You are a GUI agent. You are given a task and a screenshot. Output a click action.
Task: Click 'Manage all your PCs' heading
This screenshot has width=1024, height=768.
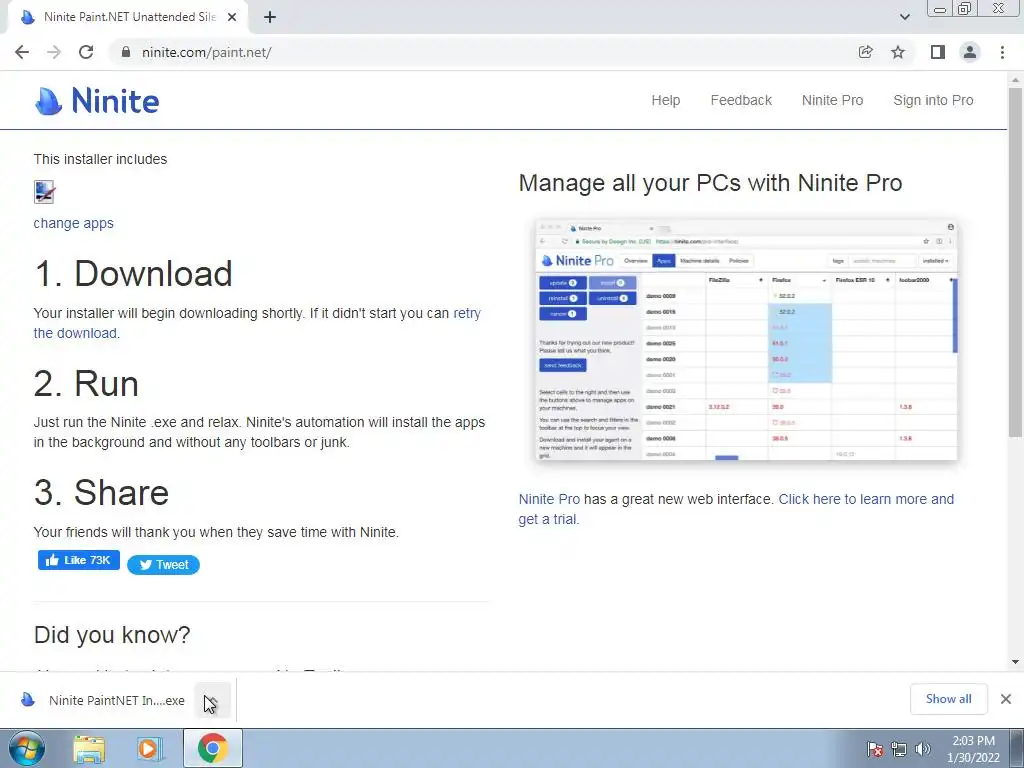pos(711,183)
